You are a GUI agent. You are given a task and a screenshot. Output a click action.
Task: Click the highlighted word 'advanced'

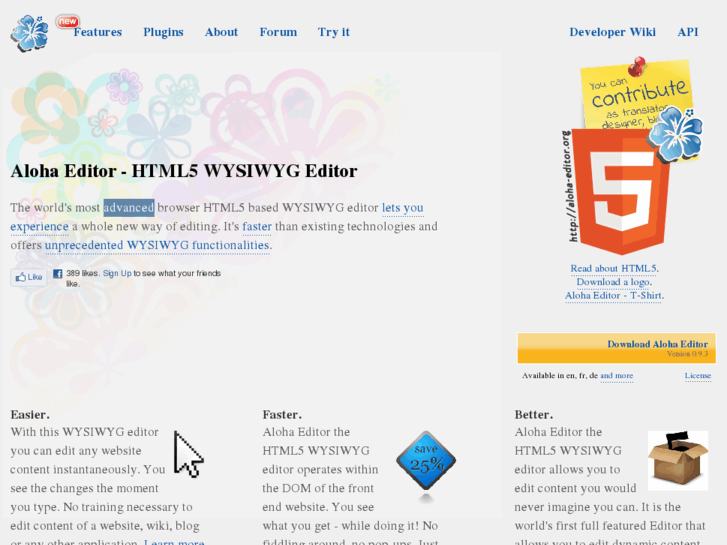pyautogui.click(x=128, y=208)
